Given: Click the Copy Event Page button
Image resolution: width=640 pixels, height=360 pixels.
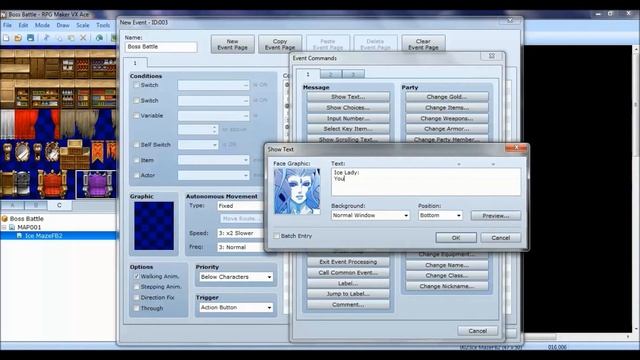Looking at the screenshot, I should 280,44.
